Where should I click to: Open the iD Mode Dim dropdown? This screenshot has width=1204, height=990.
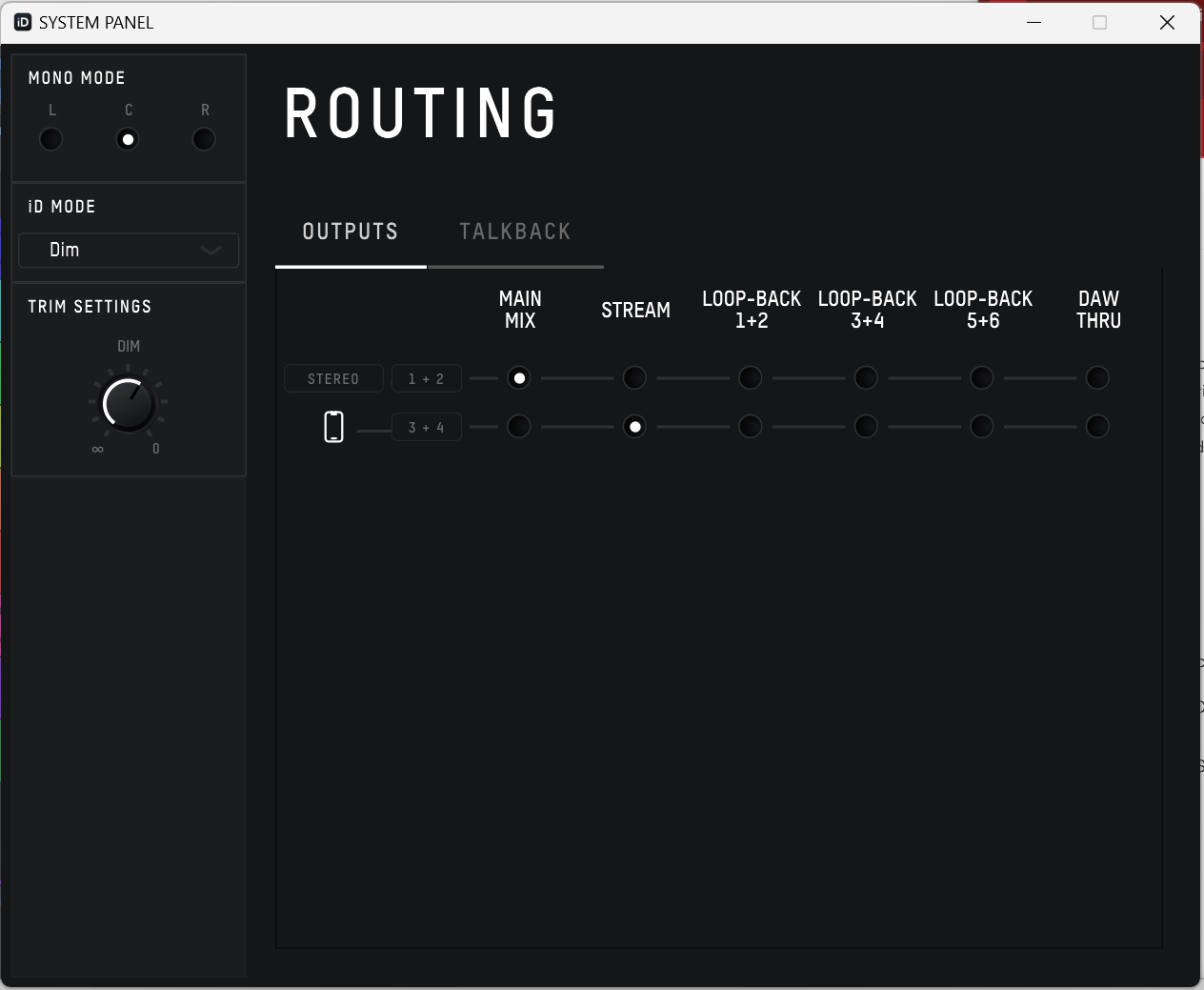click(x=129, y=250)
